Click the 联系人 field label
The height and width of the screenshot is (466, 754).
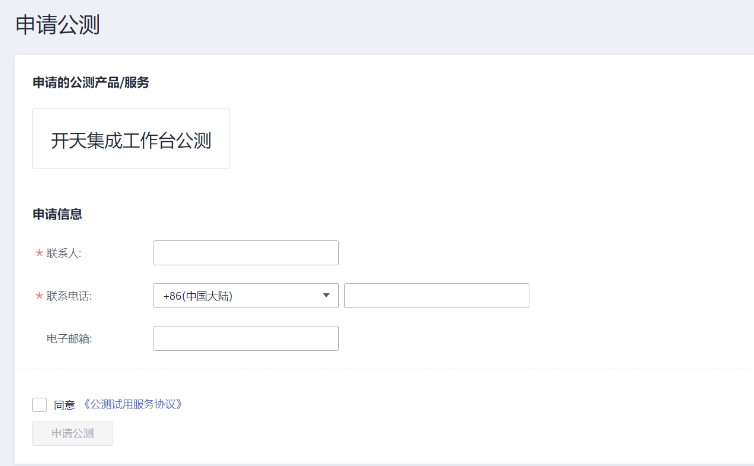tap(63, 253)
